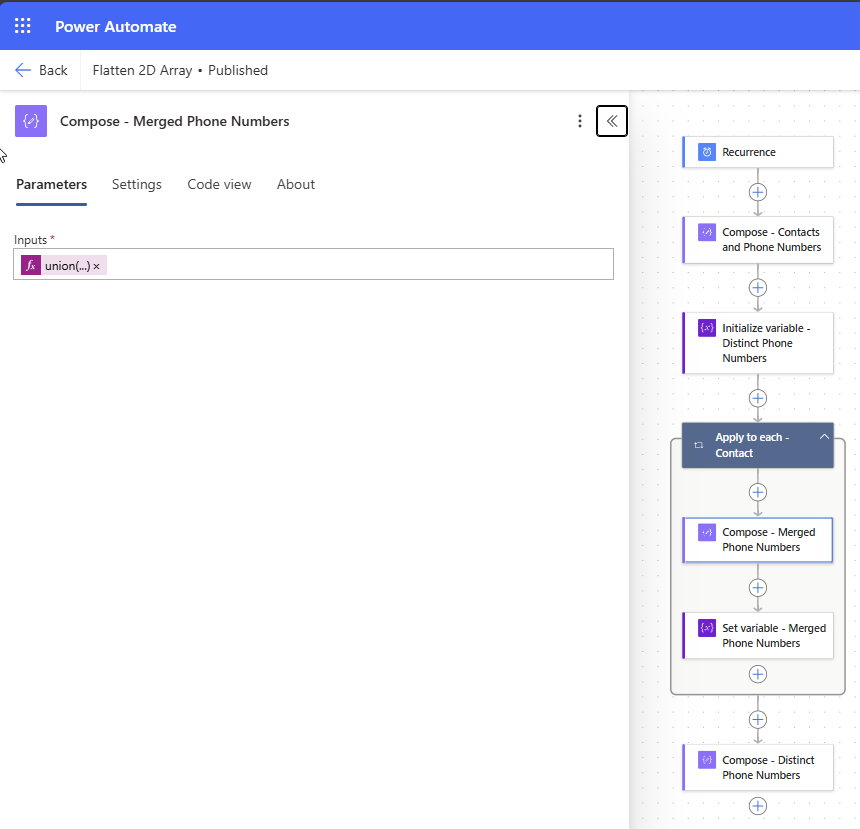Add a step below Compose - Distinct Phone Numbers
Viewport: 860px width, 829px height.
tap(757, 806)
